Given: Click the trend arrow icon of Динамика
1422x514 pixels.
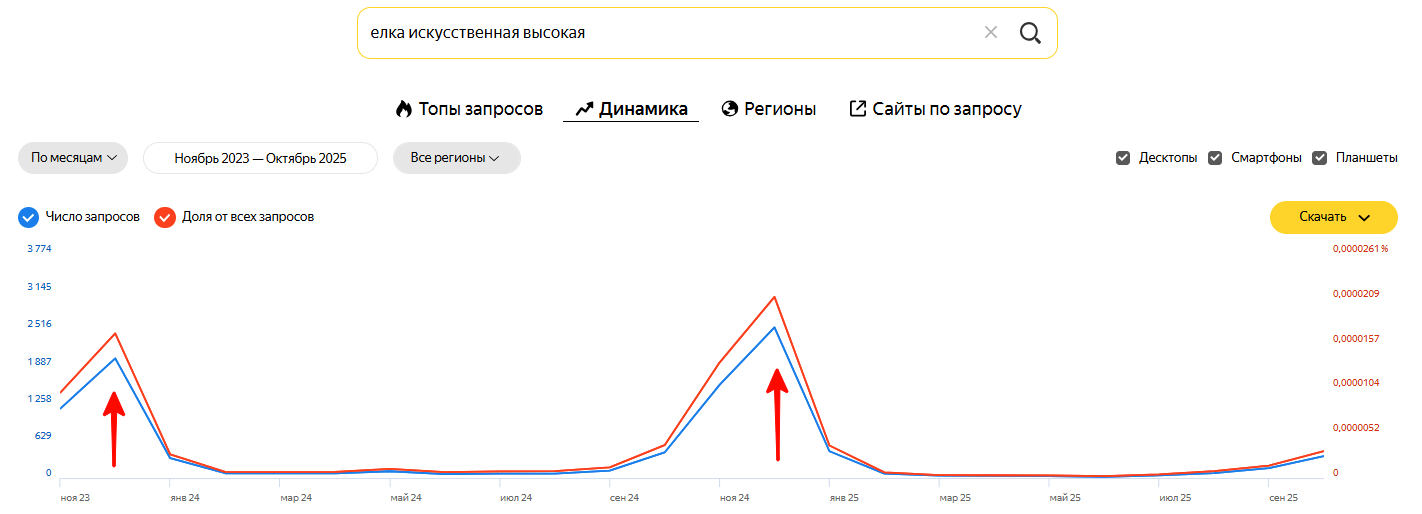Looking at the screenshot, I should pos(584,109).
